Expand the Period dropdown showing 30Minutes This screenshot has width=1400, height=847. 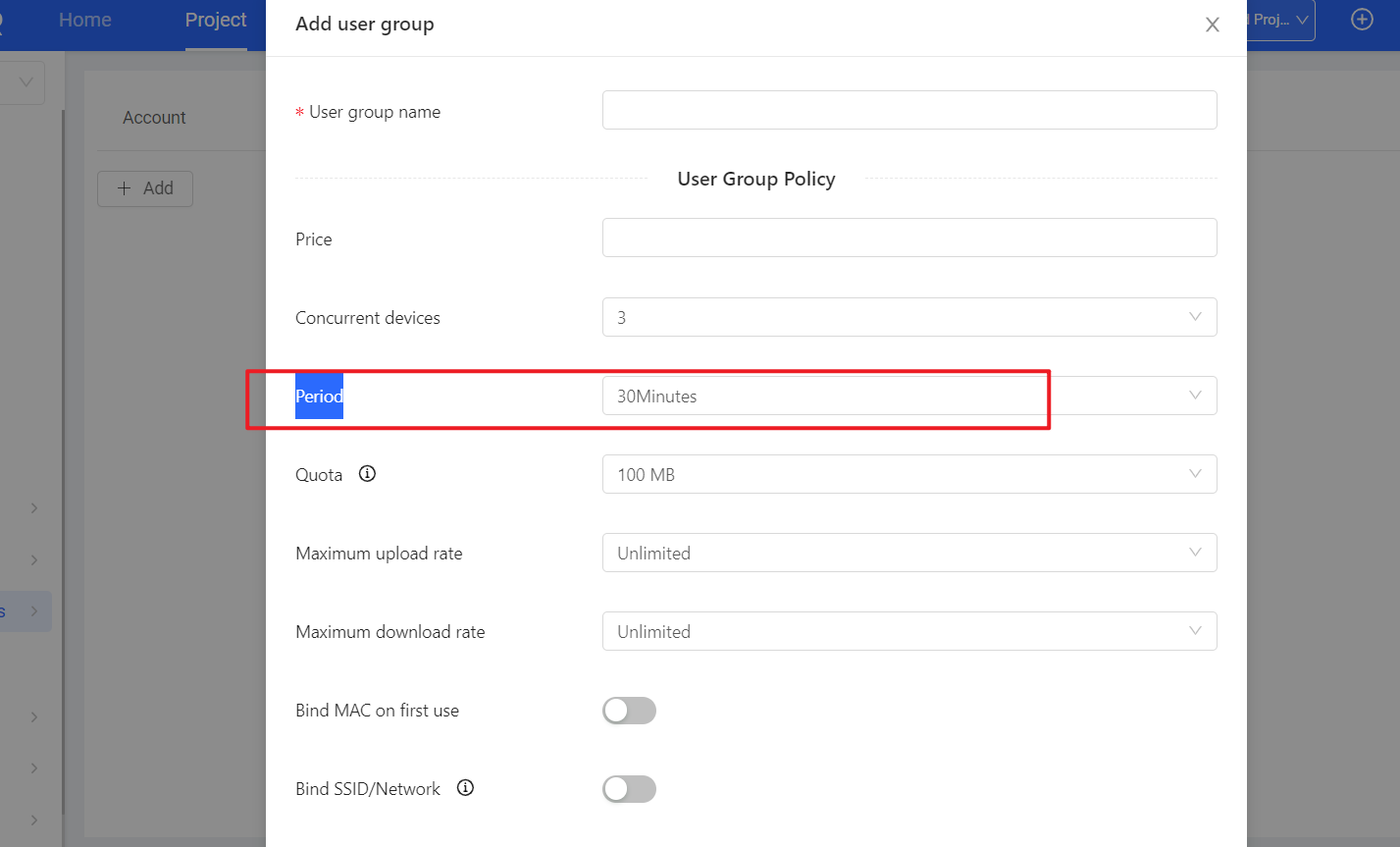(908, 396)
